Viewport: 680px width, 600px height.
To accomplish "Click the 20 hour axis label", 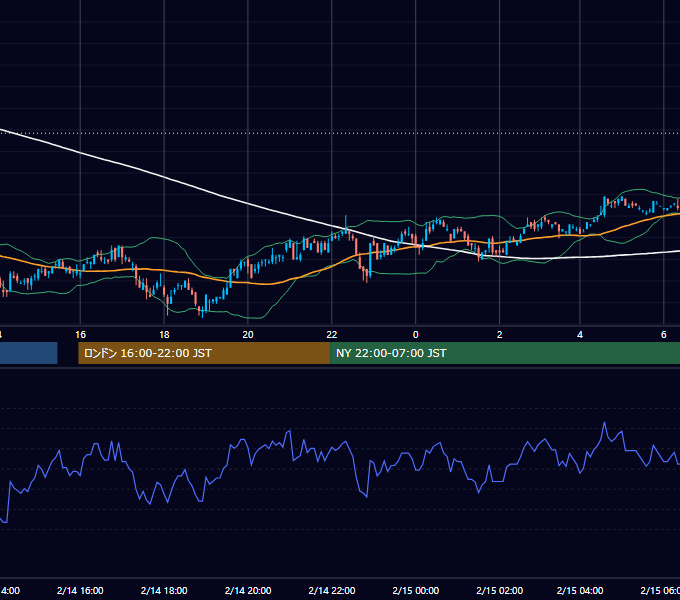I will coord(248,335).
